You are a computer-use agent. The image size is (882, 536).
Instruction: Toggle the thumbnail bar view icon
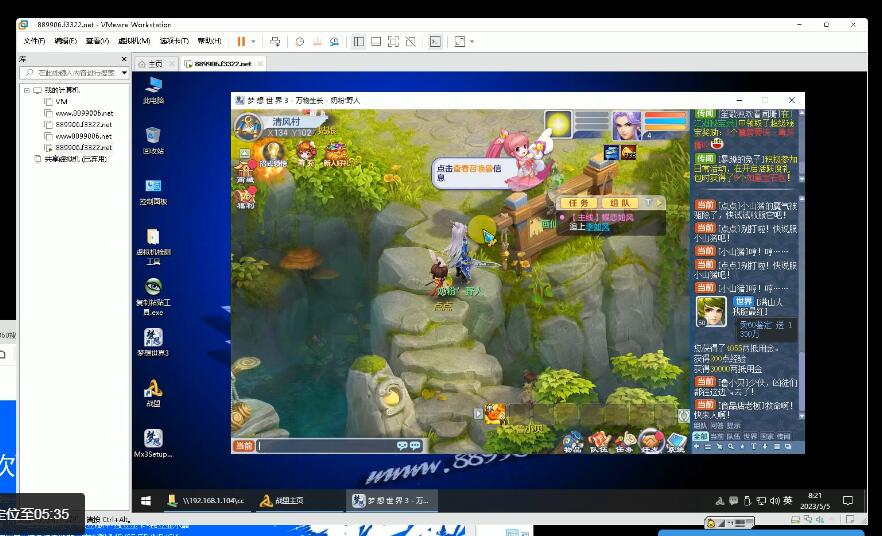pyautogui.click(x=376, y=42)
